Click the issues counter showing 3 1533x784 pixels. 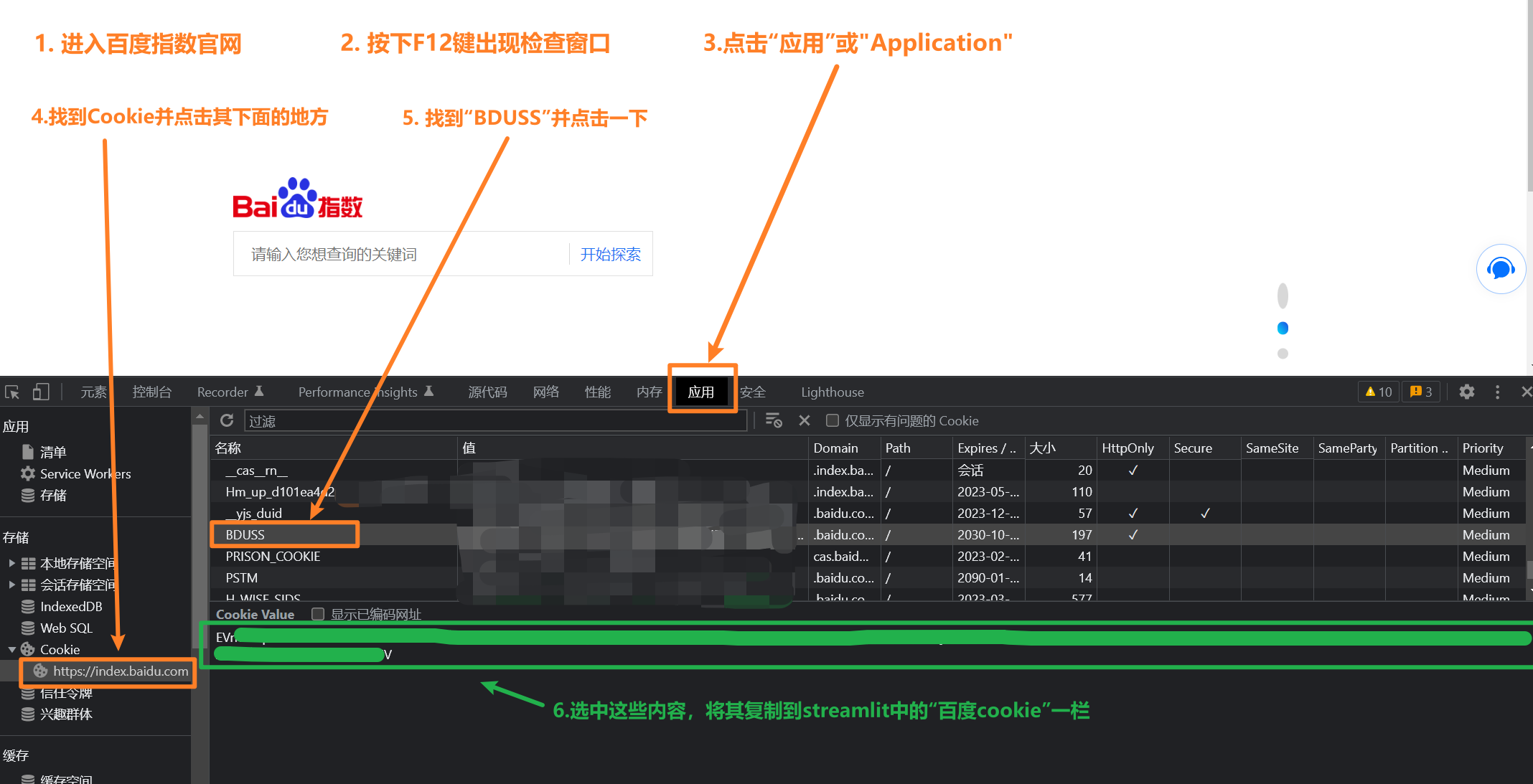pos(1421,392)
